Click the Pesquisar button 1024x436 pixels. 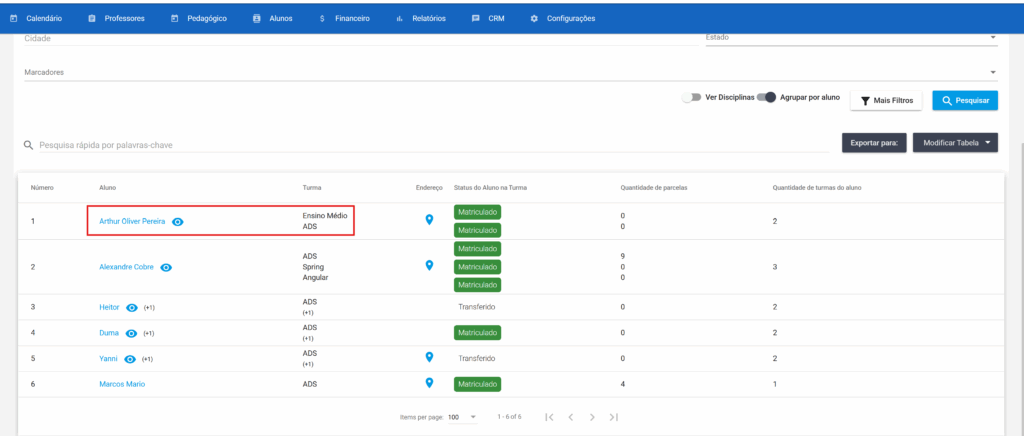click(x=965, y=101)
